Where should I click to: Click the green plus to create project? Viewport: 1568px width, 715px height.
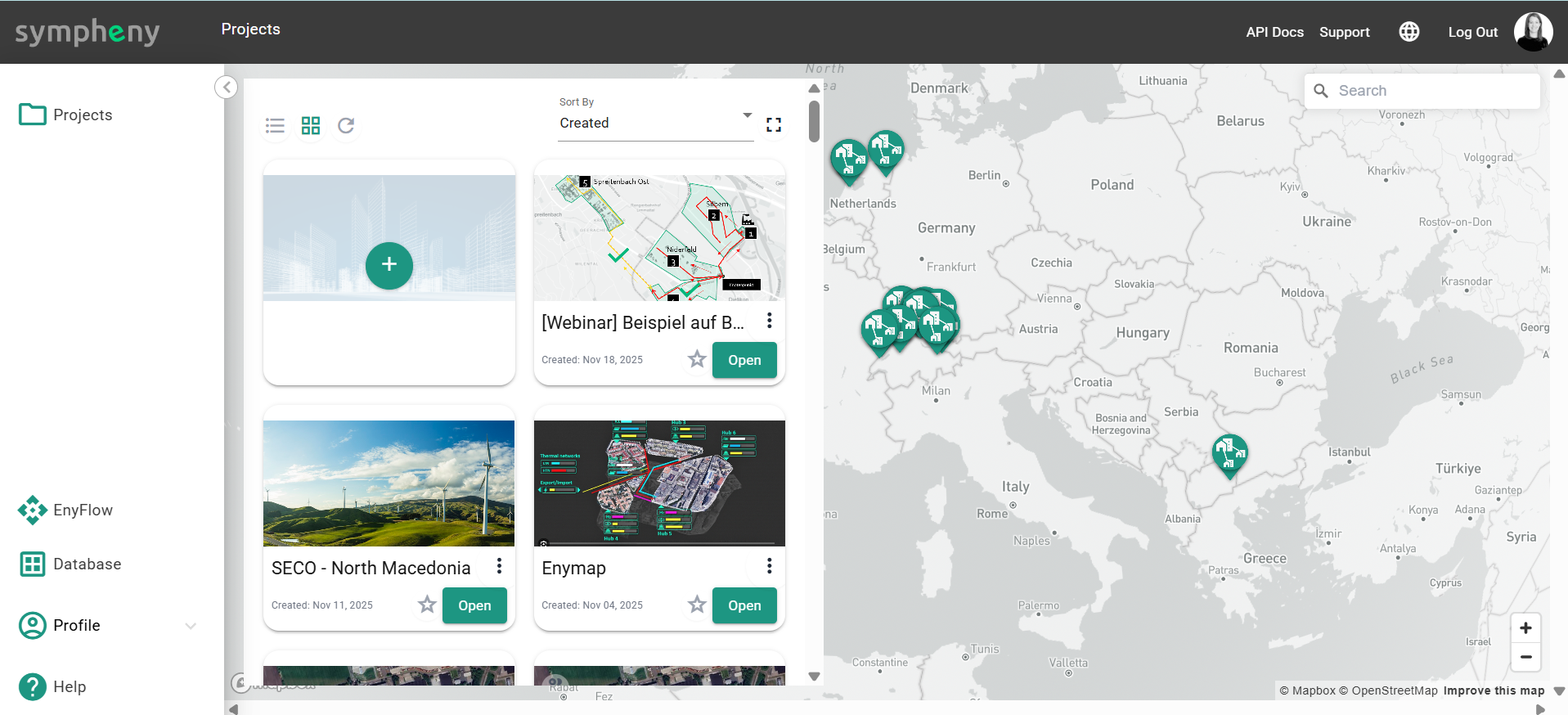point(389,265)
